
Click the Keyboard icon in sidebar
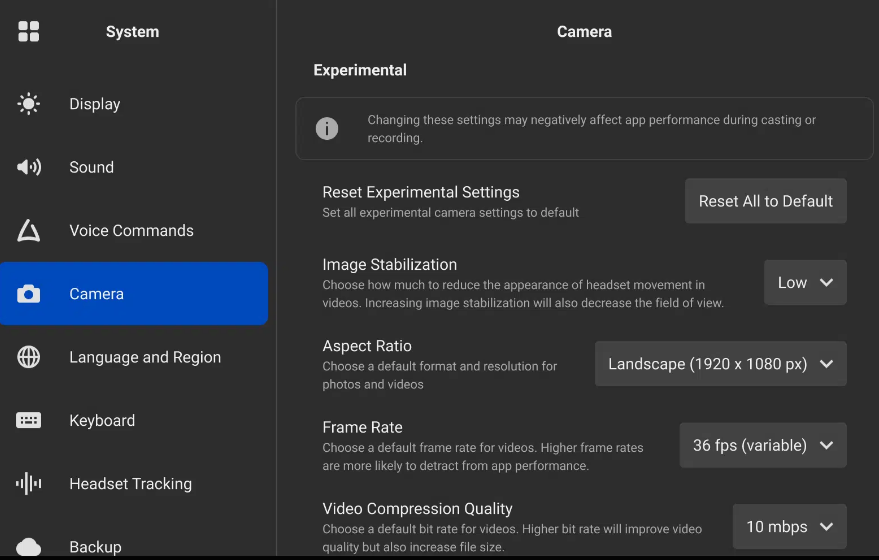tap(29, 420)
